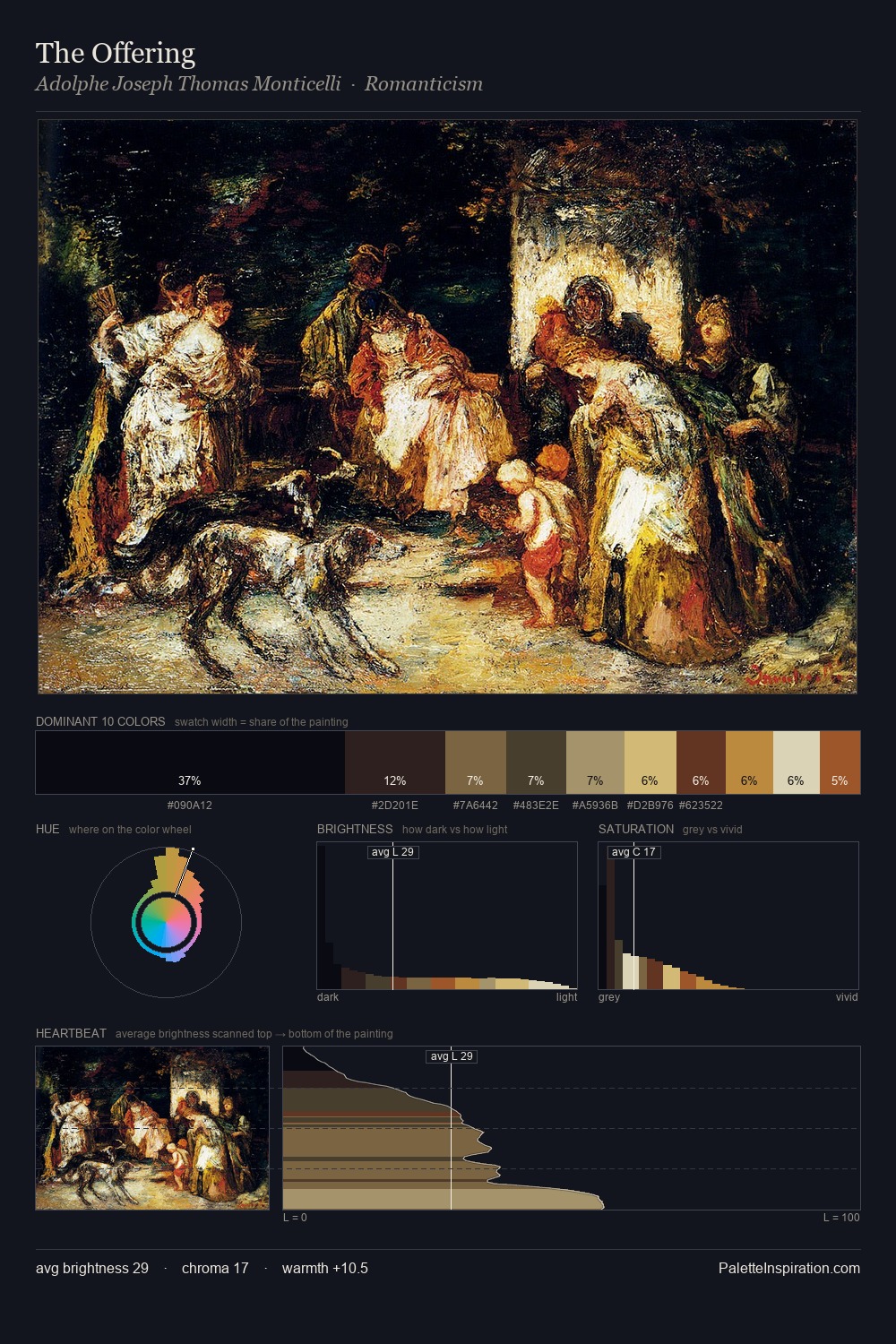Choose the cream 6% swatch
This screenshot has width=896, height=1344.
point(797,762)
